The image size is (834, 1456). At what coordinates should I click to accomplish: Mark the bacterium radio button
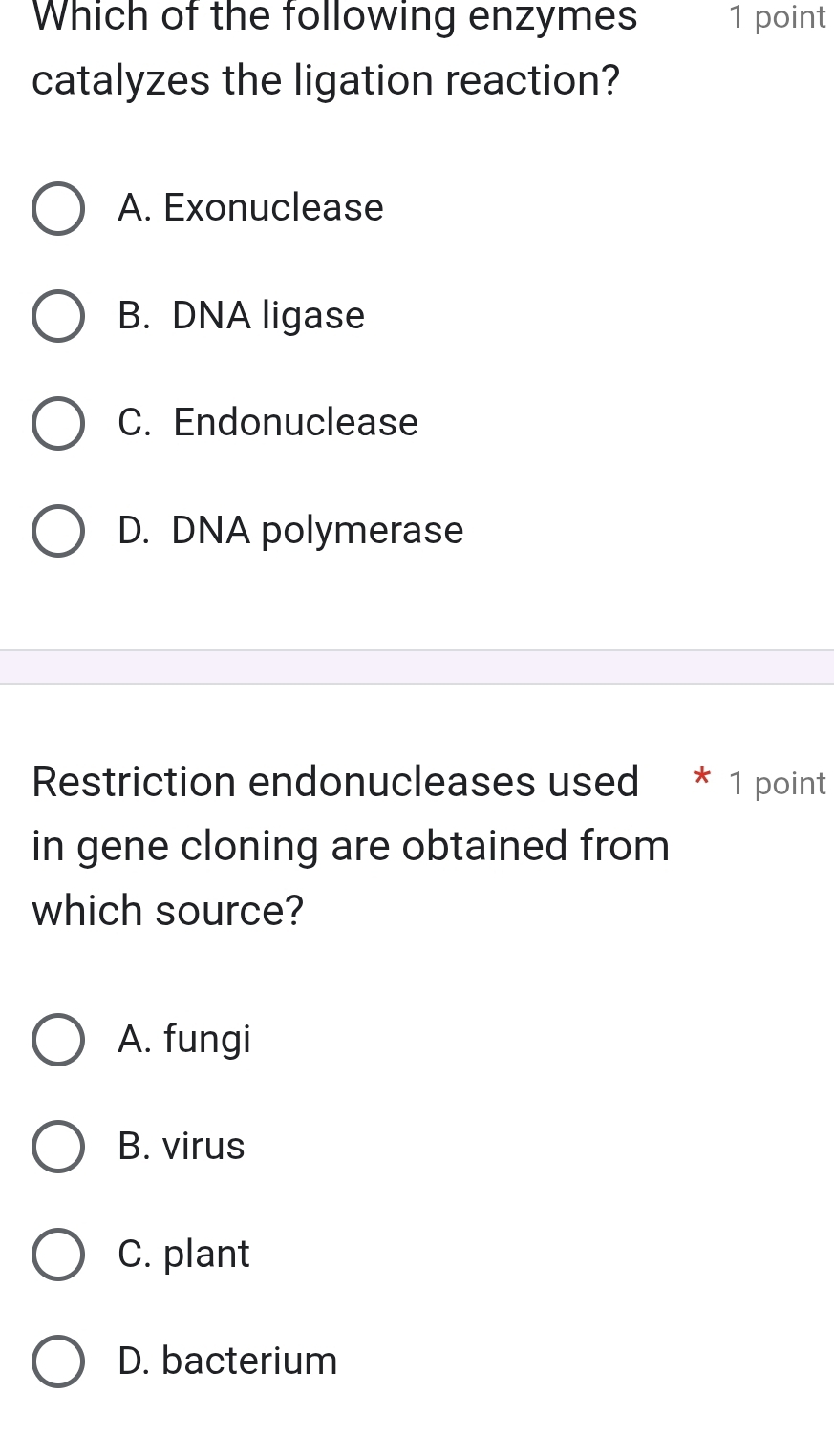pyautogui.click(x=57, y=1361)
